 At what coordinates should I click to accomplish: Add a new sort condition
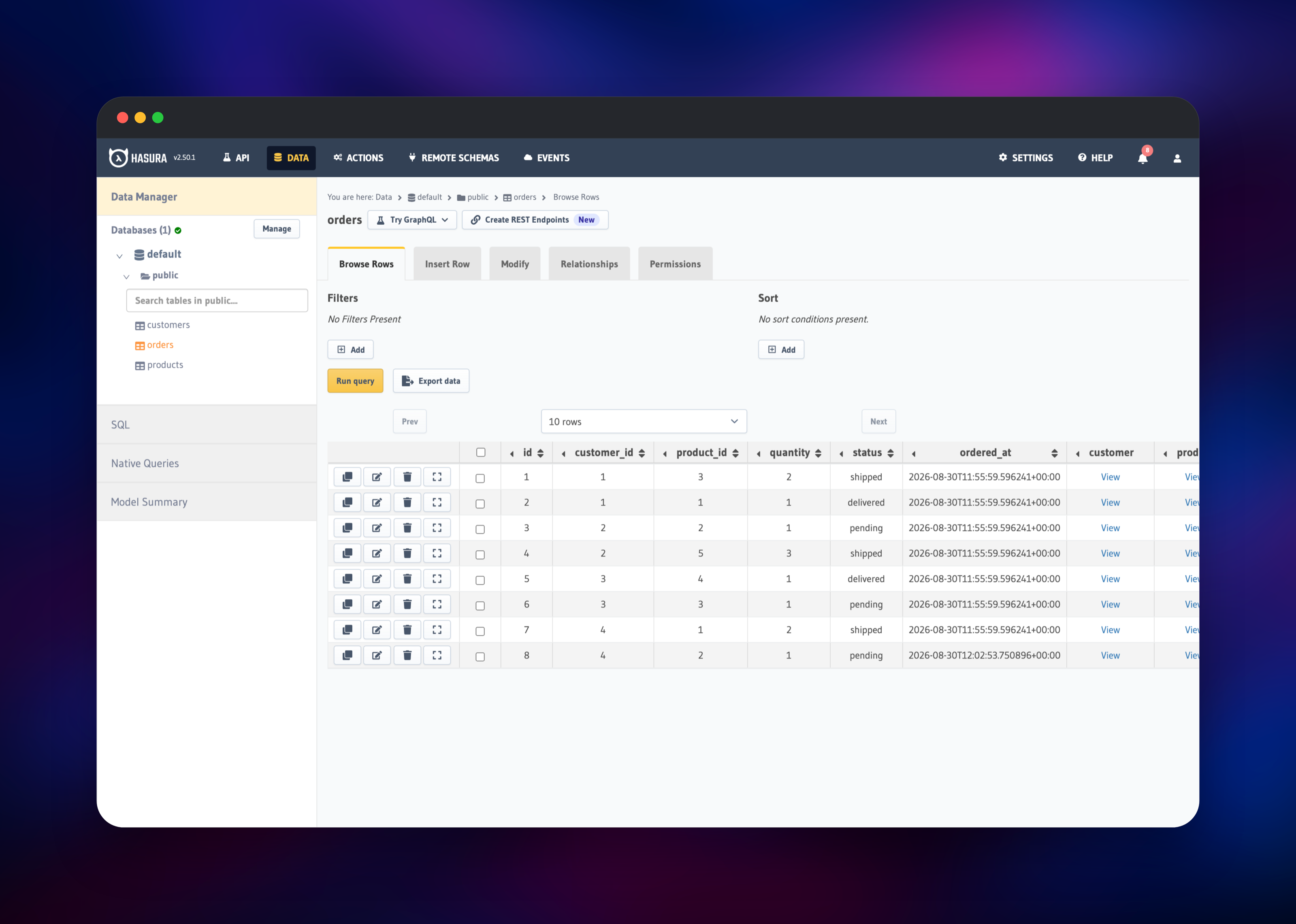[781, 349]
